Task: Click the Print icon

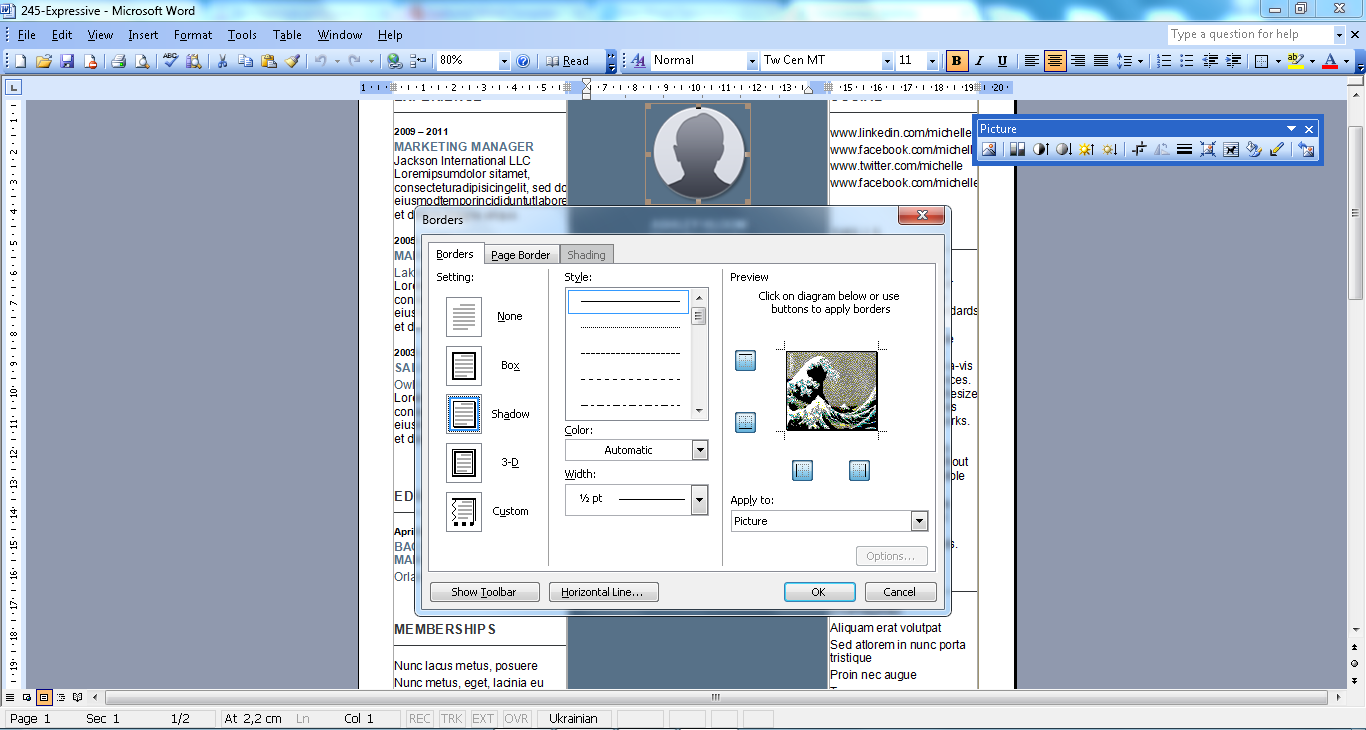Action: coord(118,61)
